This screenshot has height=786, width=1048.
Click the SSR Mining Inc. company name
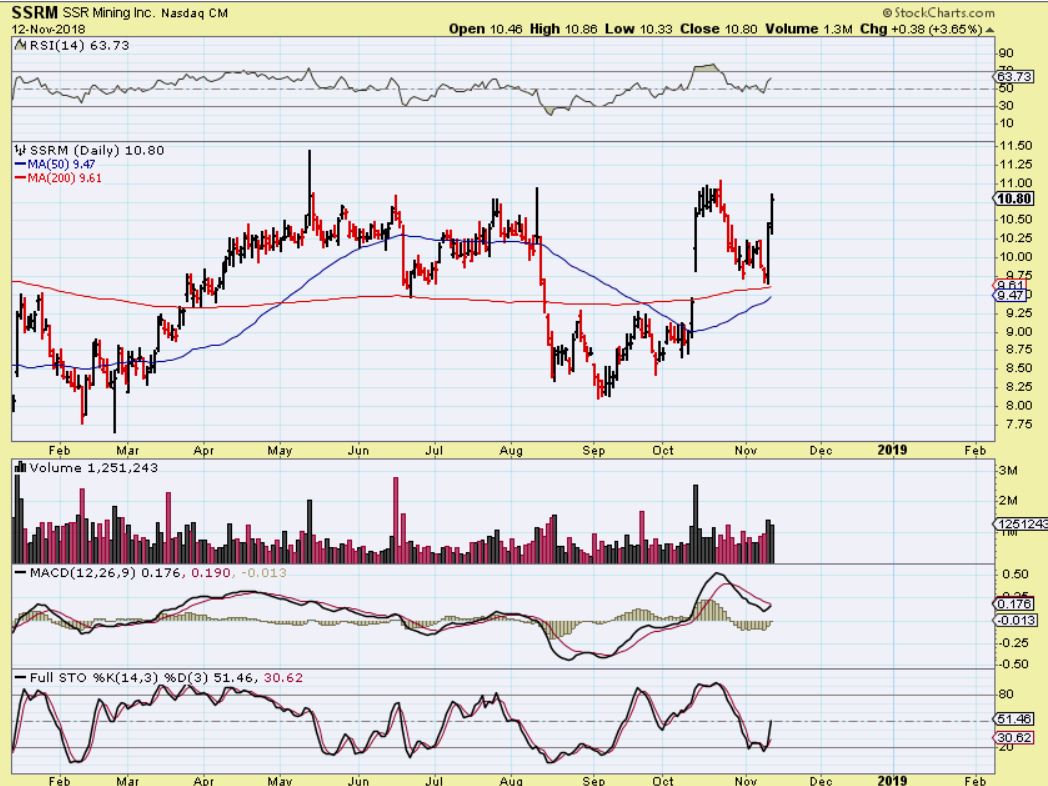[109, 13]
